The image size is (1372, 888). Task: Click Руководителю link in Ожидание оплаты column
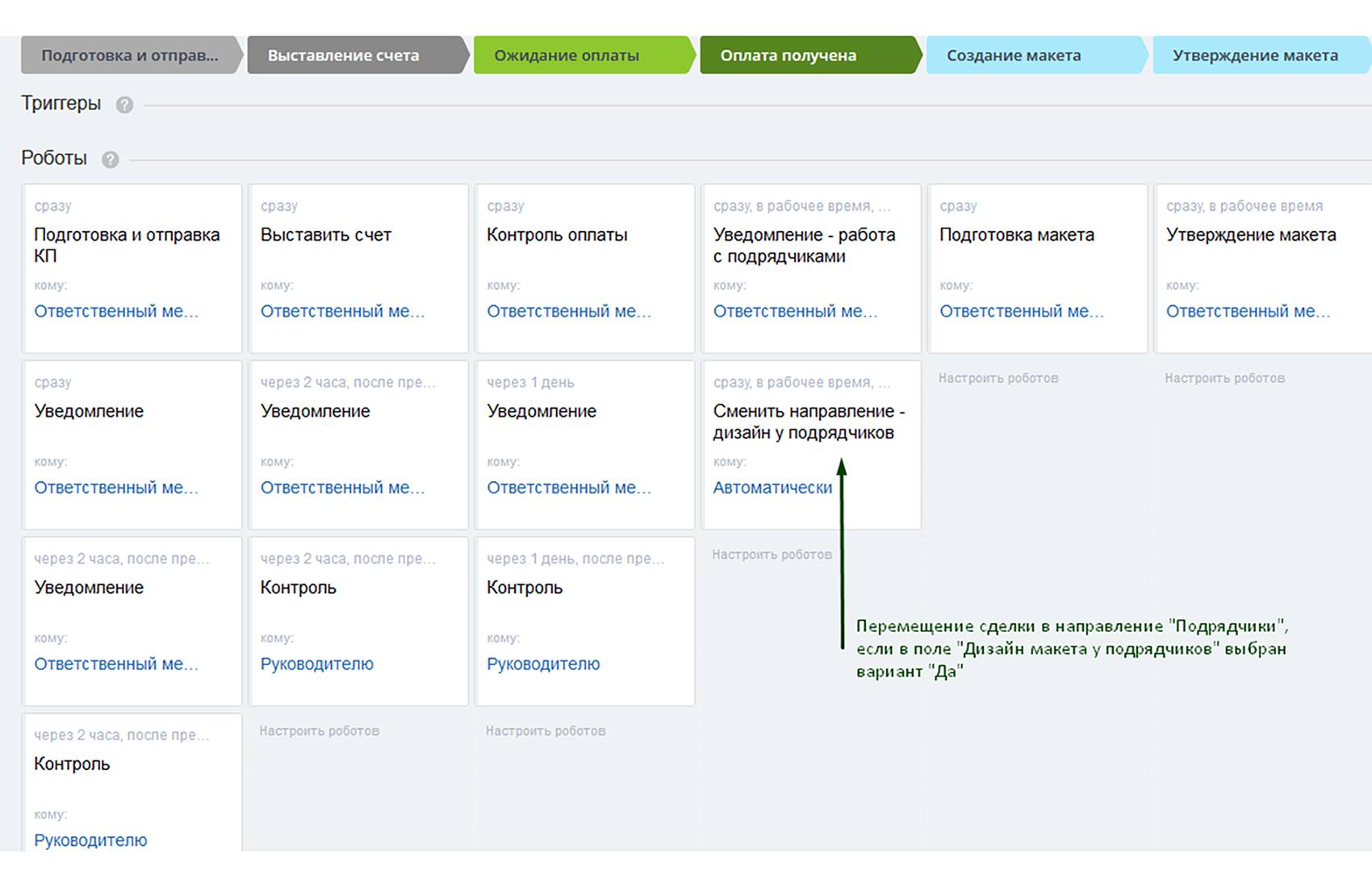[543, 664]
